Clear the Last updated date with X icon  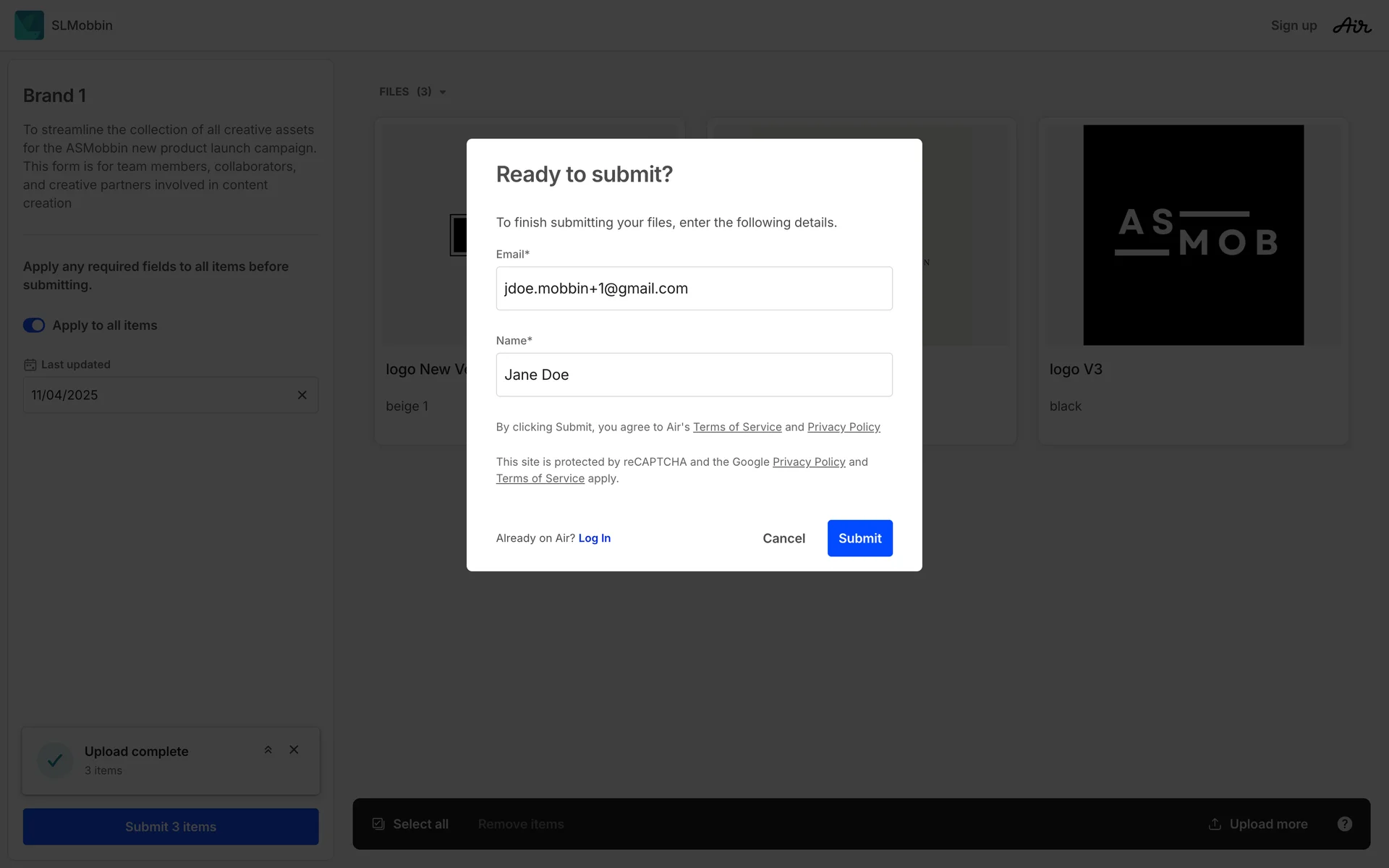(x=302, y=395)
